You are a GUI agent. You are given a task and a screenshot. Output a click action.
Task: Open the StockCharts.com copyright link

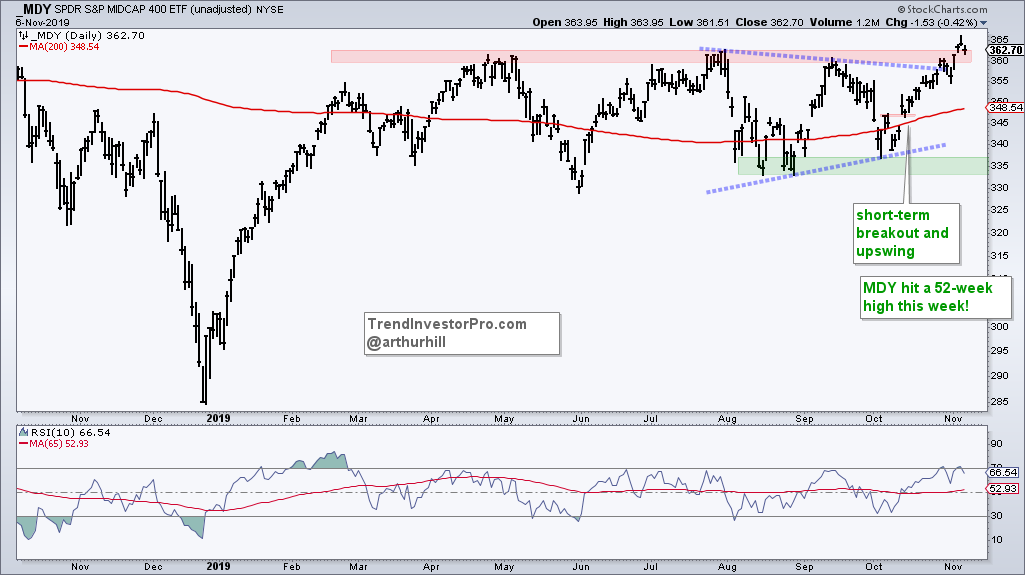[942, 9]
